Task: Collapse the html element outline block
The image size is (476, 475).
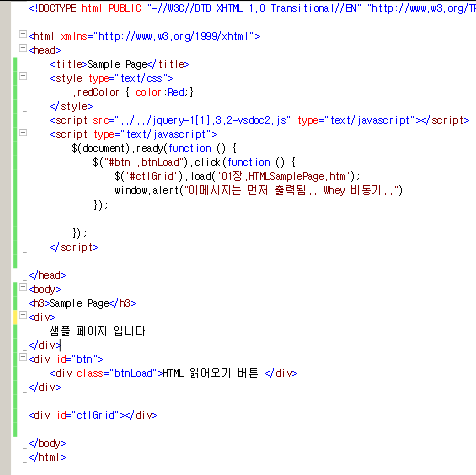Action: (x=23, y=34)
